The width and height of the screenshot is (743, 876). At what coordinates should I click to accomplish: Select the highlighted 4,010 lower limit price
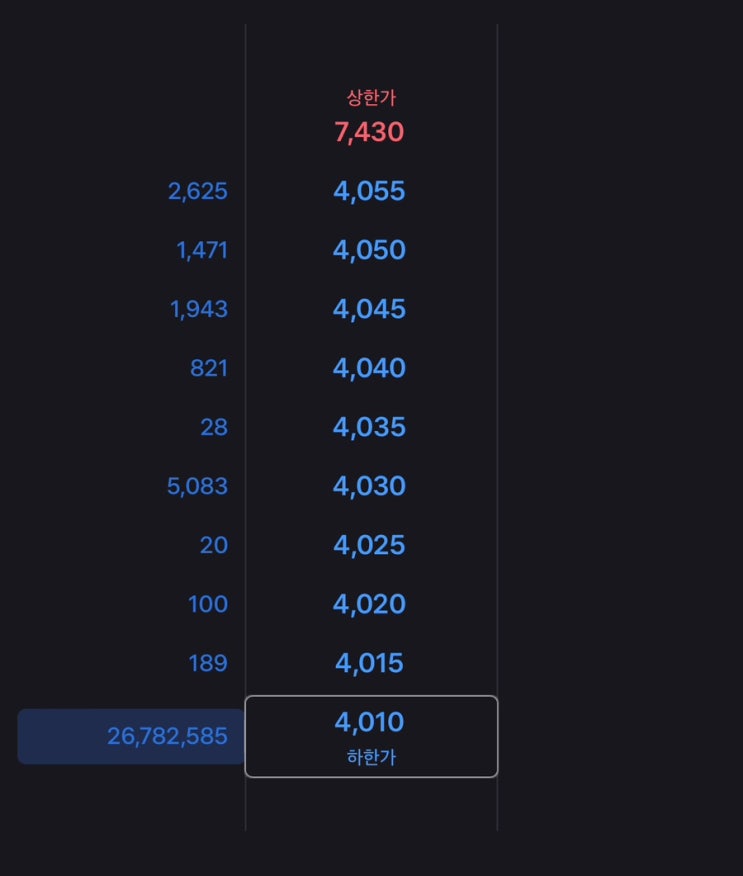pyautogui.click(x=371, y=736)
